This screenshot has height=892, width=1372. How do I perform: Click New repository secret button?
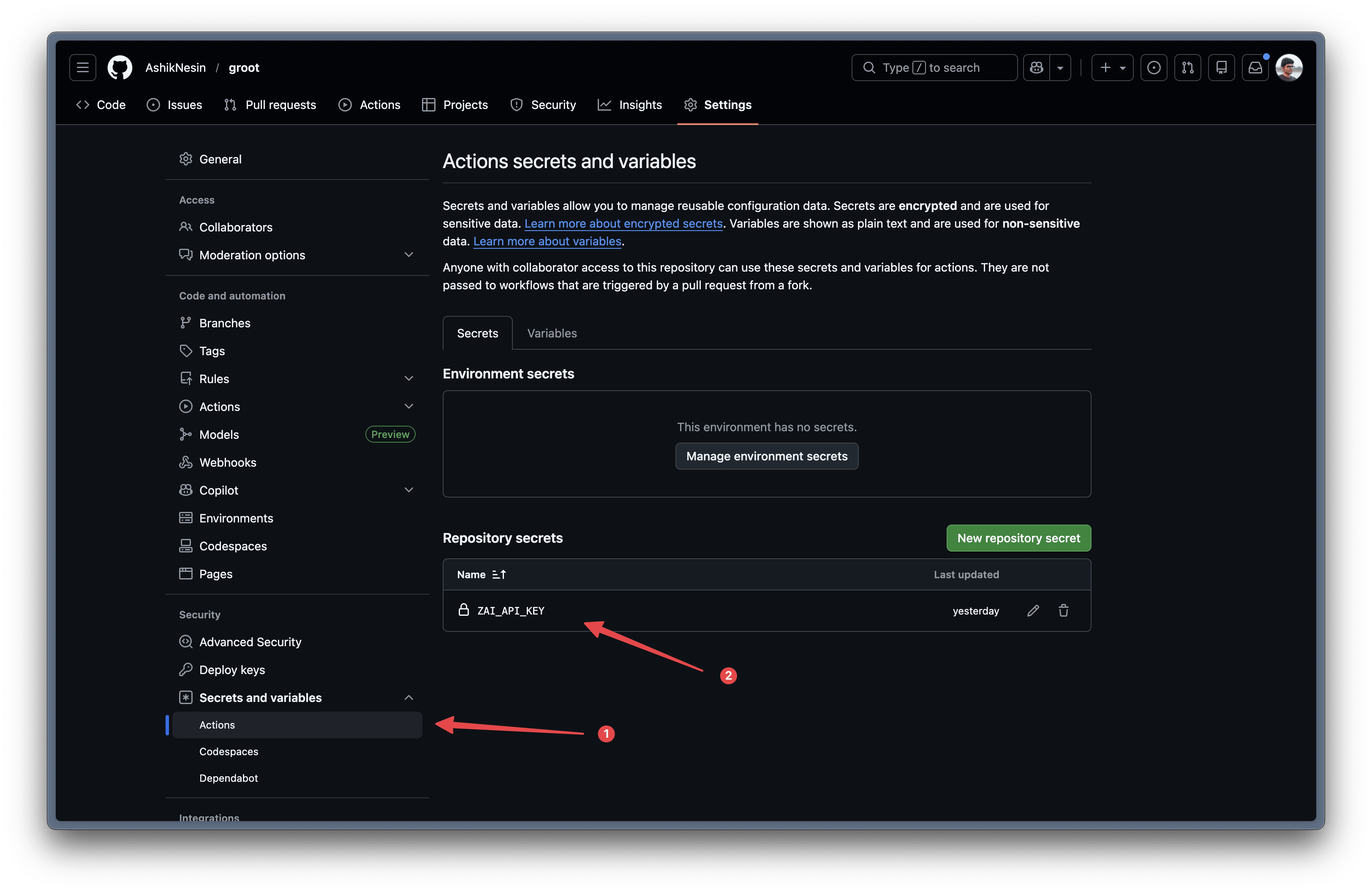tap(1018, 538)
